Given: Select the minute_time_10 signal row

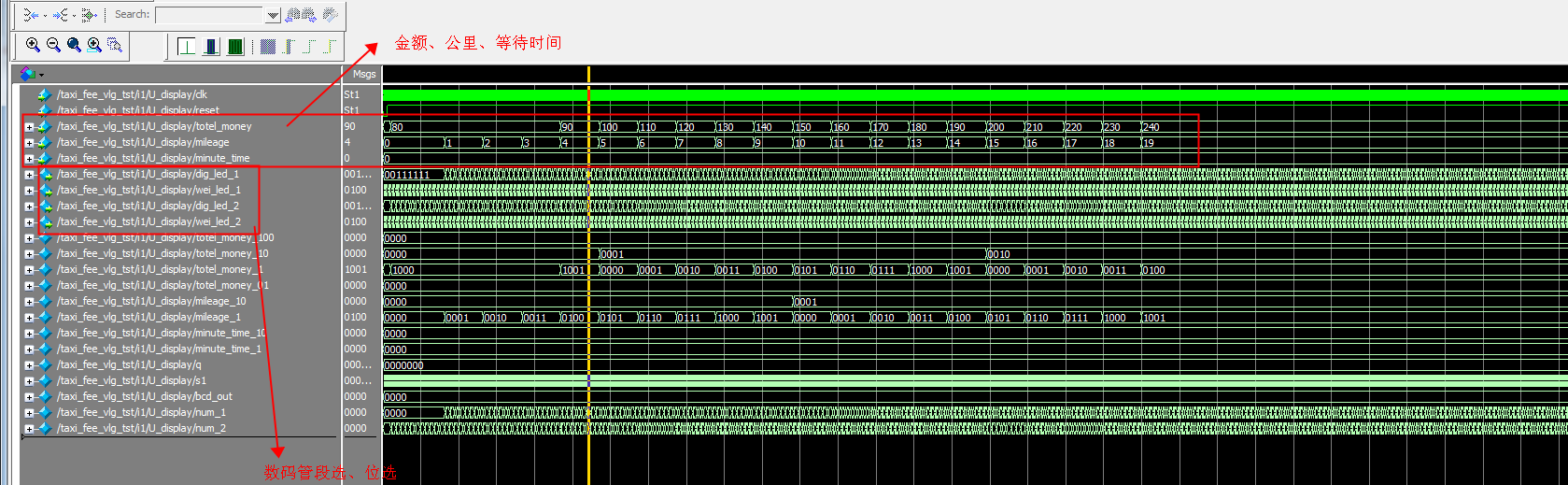Looking at the screenshot, I should 180,333.
